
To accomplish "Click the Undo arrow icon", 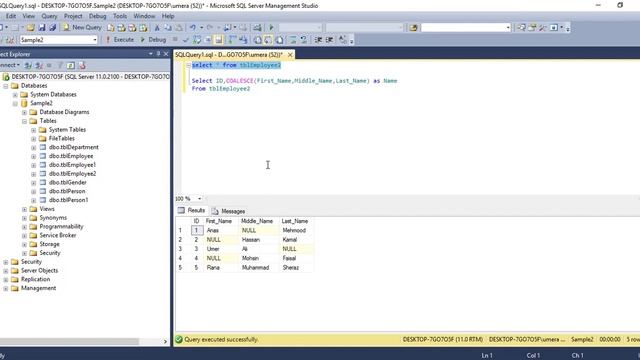I will [x=193, y=27].
